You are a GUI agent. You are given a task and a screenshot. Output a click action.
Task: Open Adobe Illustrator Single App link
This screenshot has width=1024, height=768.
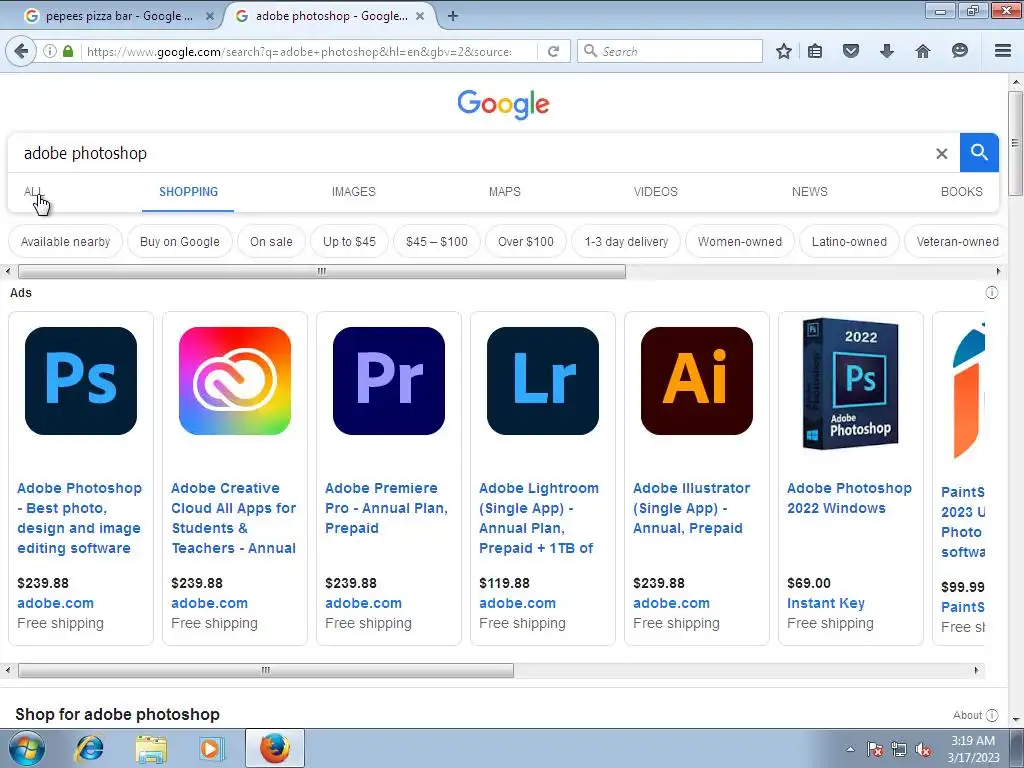pyautogui.click(x=692, y=508)
